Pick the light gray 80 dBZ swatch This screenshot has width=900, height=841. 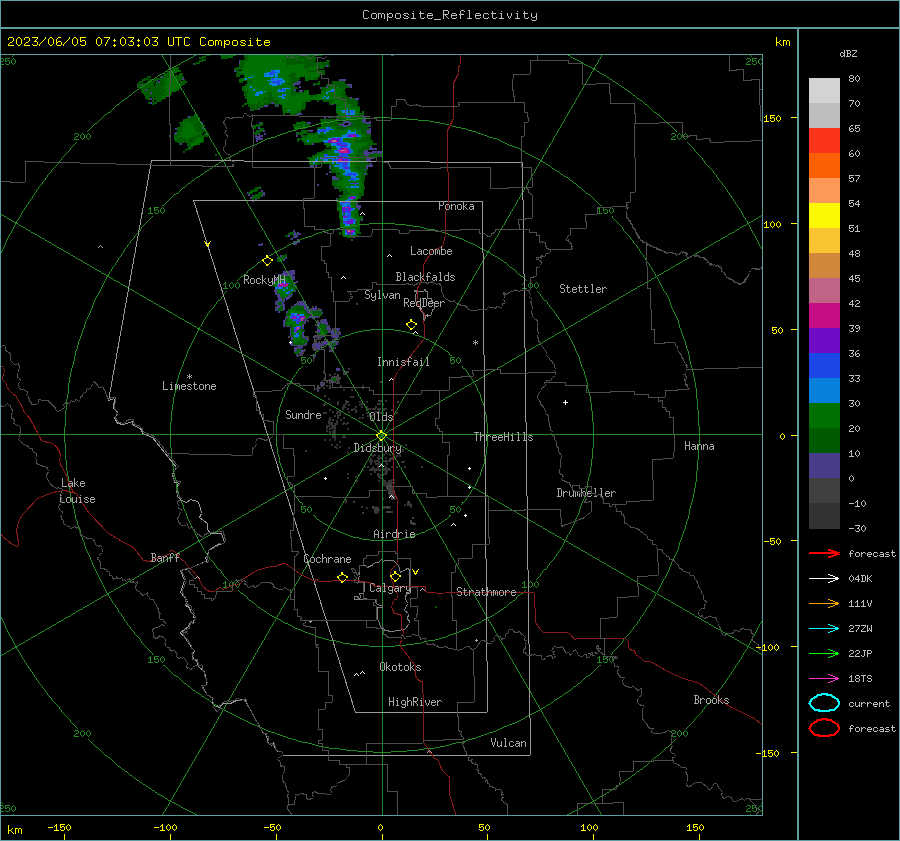pyautogui.click(x=824, y=90)
